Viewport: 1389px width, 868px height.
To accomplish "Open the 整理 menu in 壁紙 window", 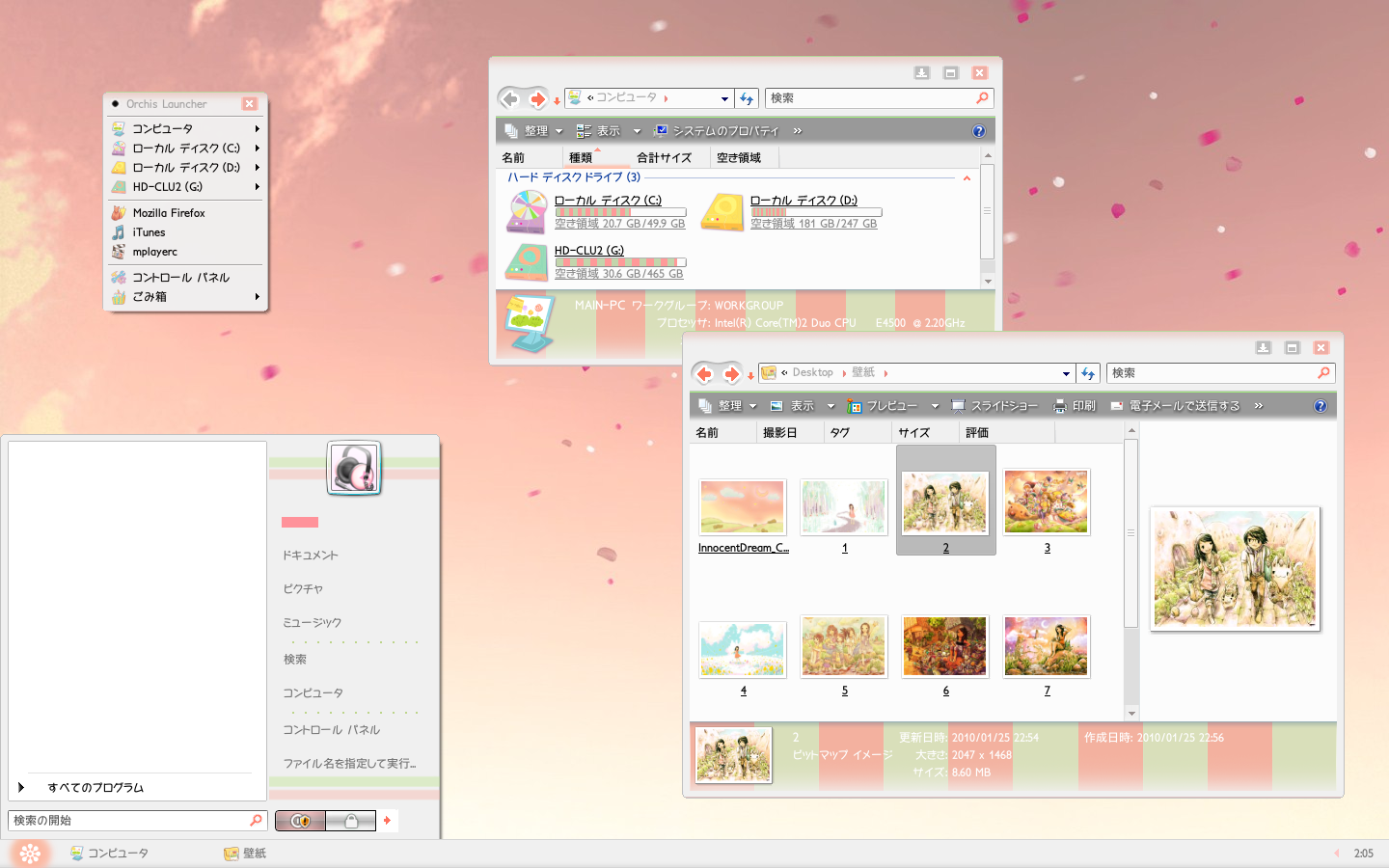I will pos(727,406).
